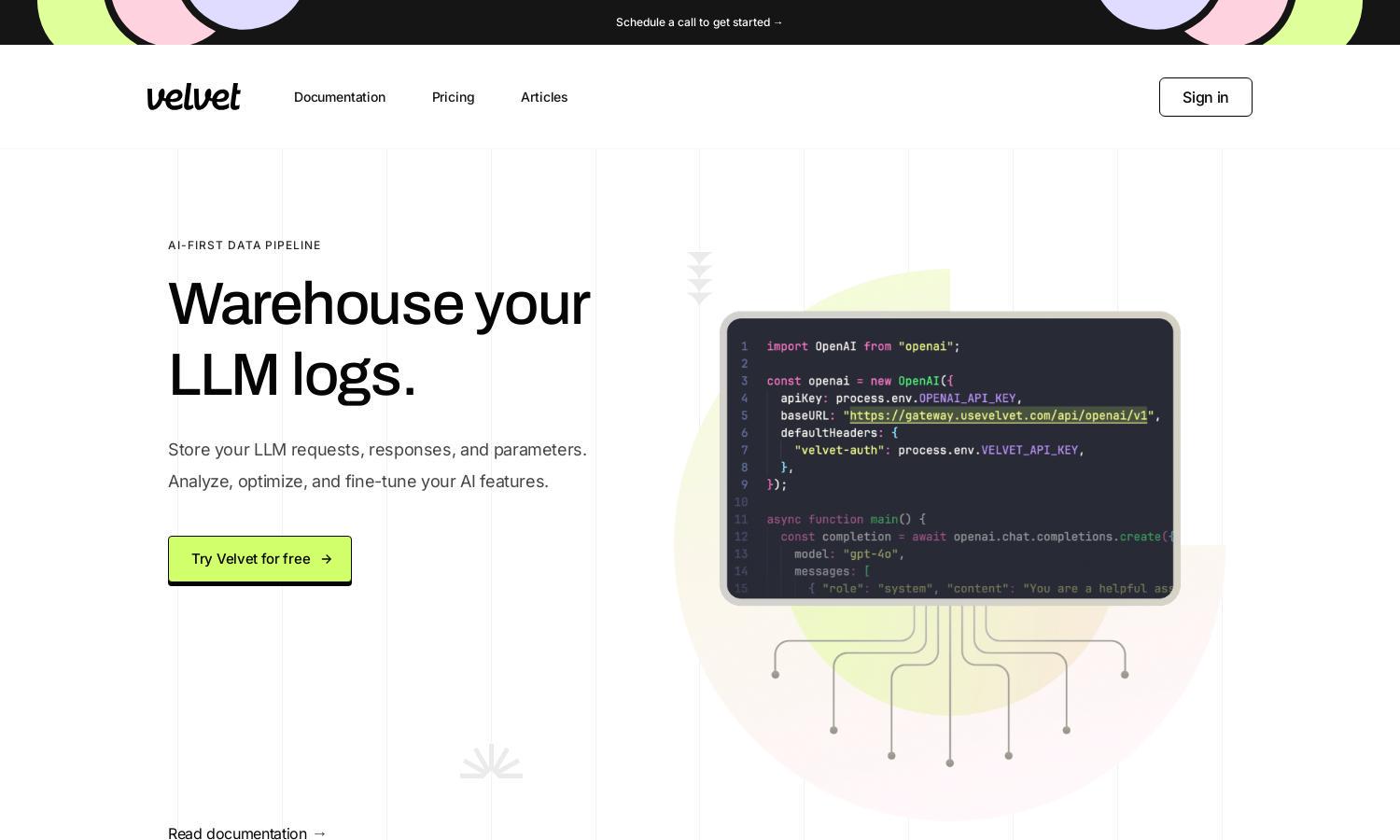
Task: Click the import OpenAI line in code
Action: pos(863,346)
